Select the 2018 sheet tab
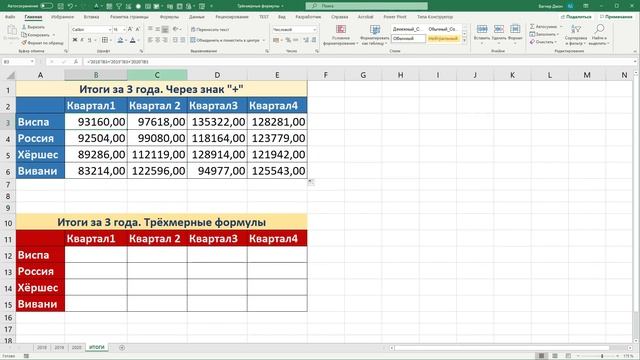Viewport: 640px width, 360px height. click(x=42, y=347)
